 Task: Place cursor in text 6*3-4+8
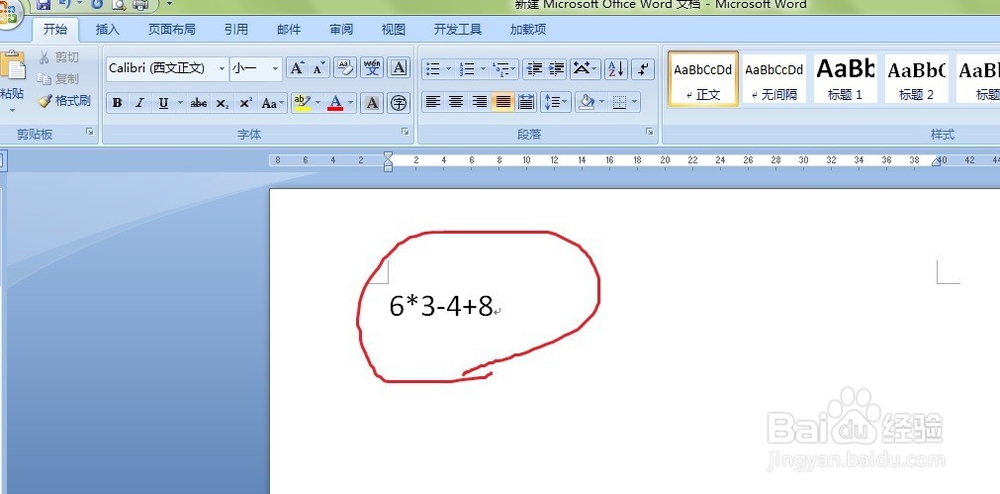tap(441, 307)
